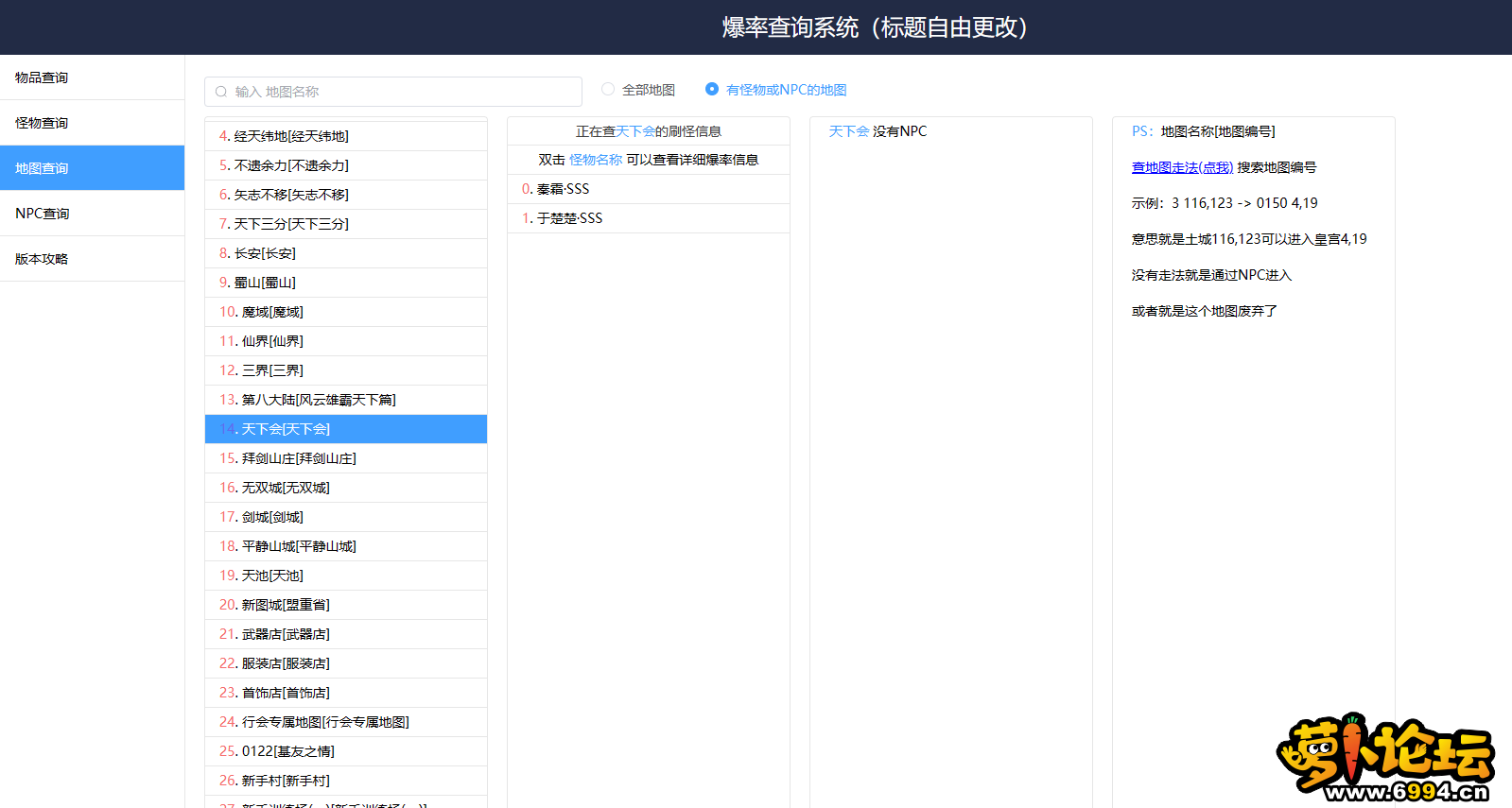Select map row 22. 服装店[服装店]

point(346,663)
